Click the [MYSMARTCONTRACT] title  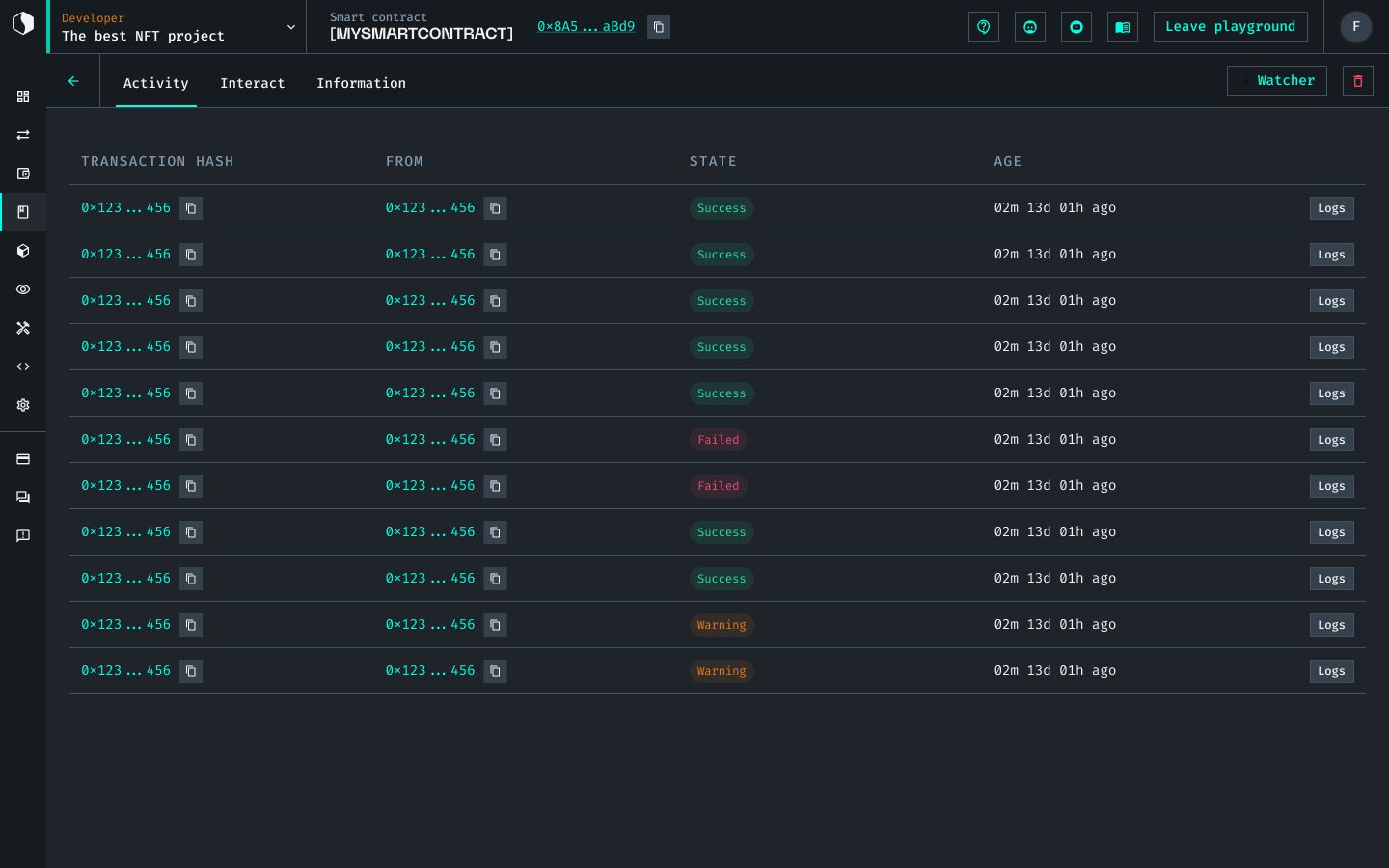pyautogui.click(x=422, y=34)
